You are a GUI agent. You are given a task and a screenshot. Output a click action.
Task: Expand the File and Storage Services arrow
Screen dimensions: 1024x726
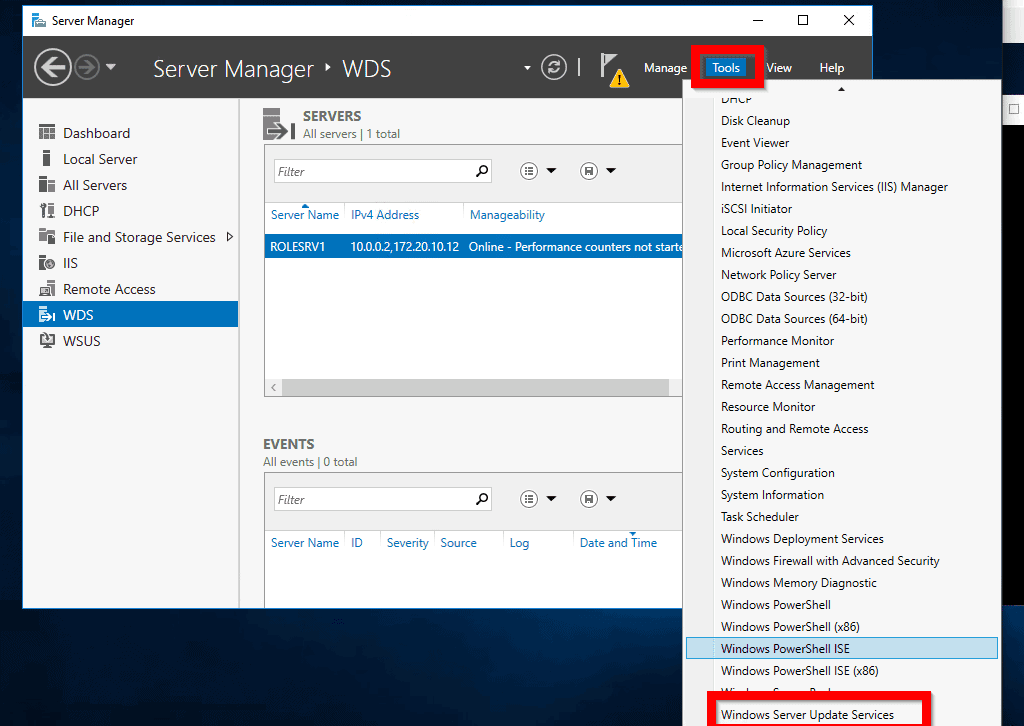[229, 237]
